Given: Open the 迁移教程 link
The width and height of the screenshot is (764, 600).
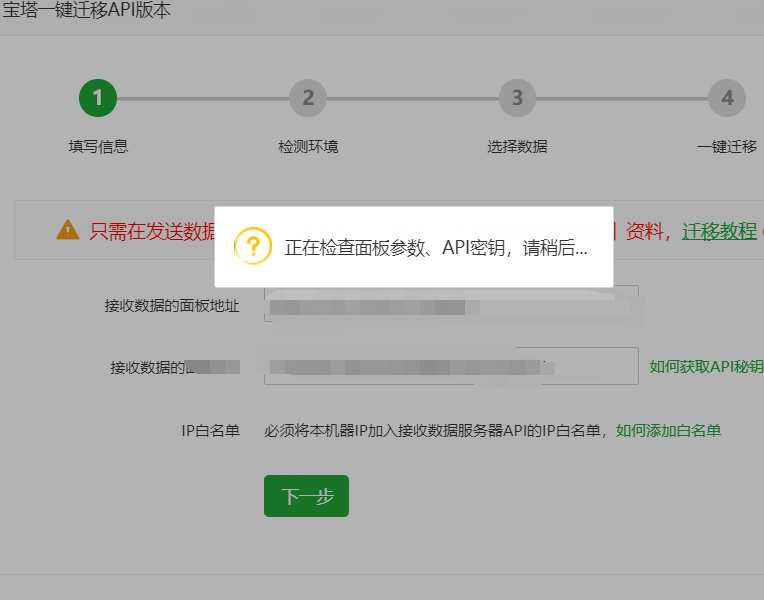Looking at the screenshot, I should pyautogui.click(x=719, y=231).
